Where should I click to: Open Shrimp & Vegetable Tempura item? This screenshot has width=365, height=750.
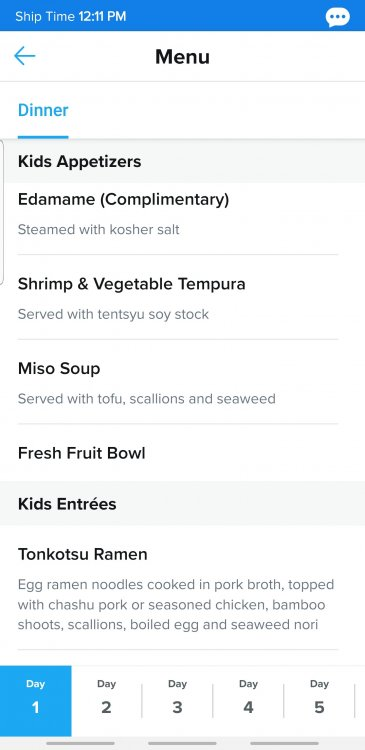point(178,297)
